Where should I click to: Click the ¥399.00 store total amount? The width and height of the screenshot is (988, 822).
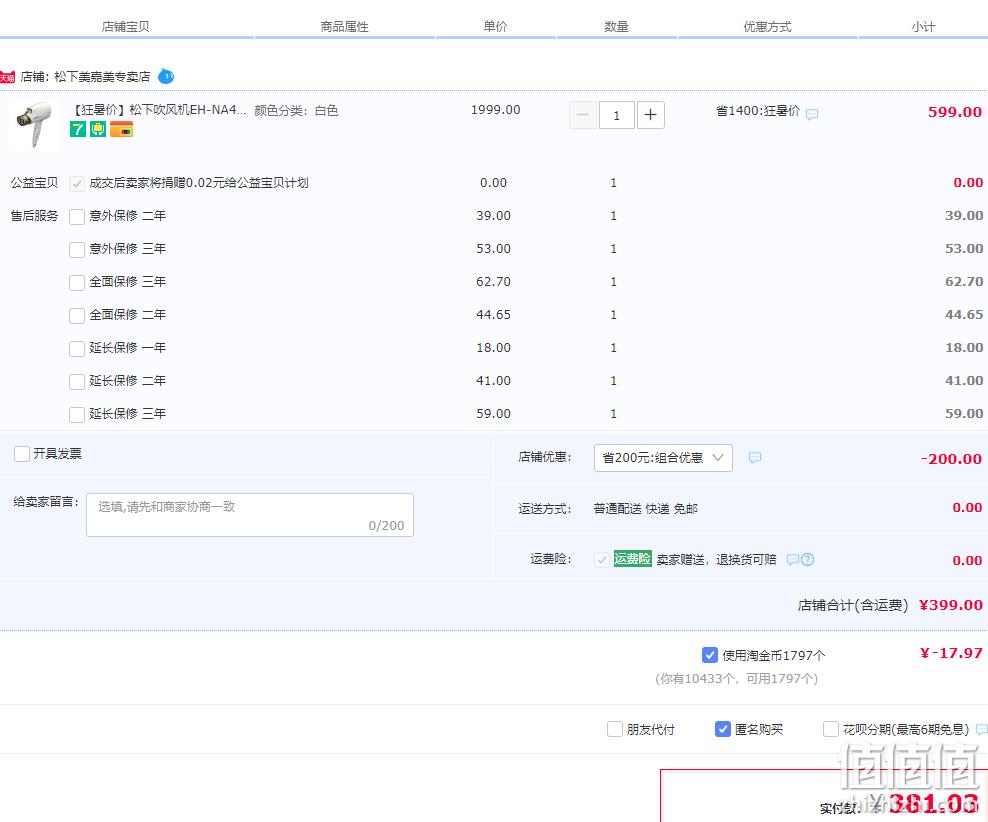(x=951, y=605)
